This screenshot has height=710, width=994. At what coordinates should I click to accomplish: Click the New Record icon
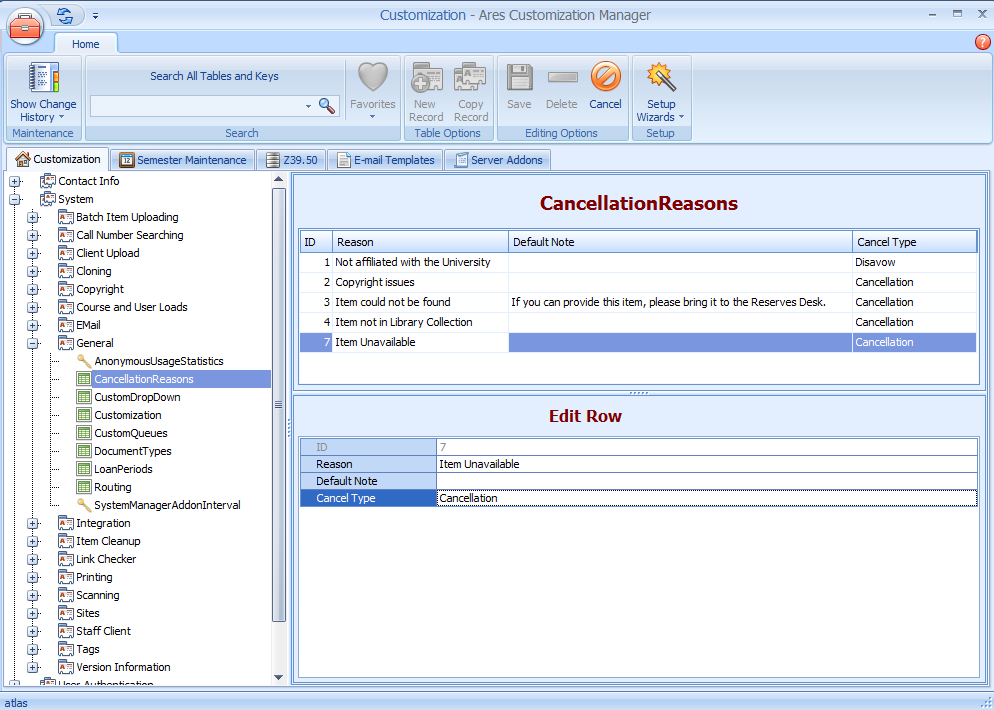(426, 78)
